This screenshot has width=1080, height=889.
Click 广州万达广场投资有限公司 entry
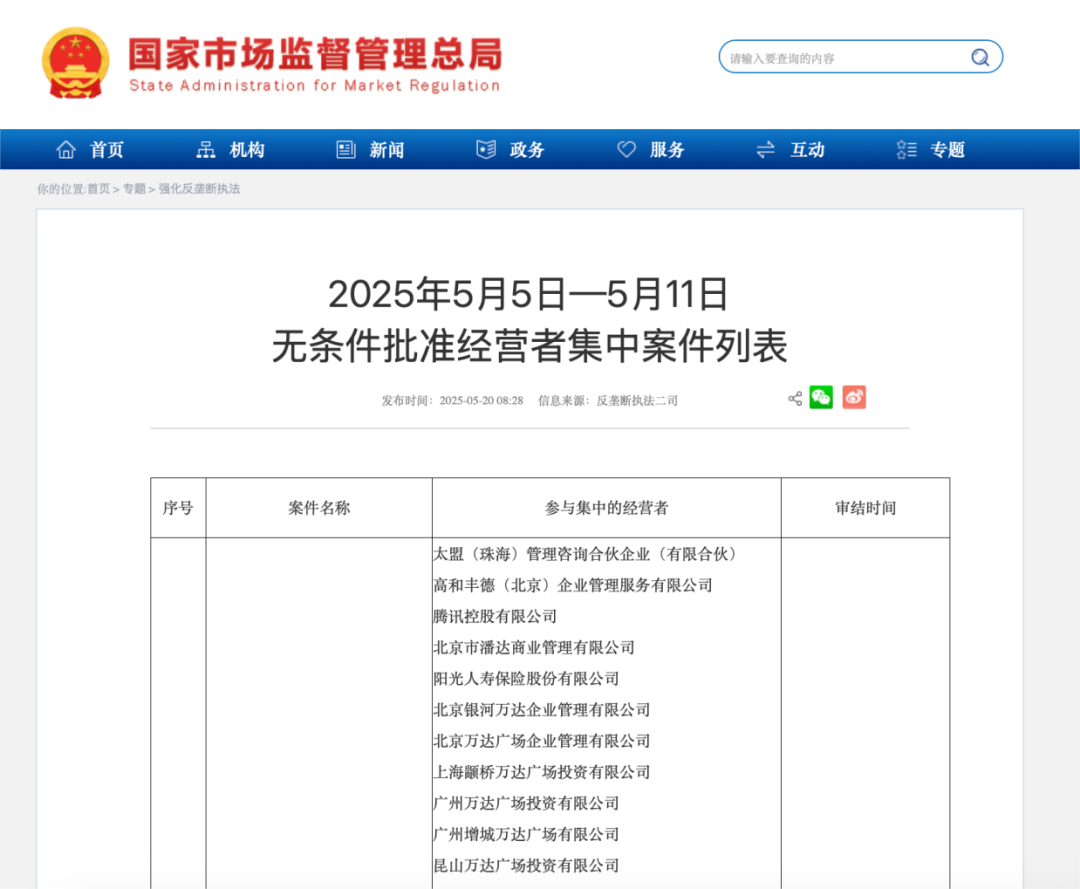pyautogui.click(x=526, y=804)
